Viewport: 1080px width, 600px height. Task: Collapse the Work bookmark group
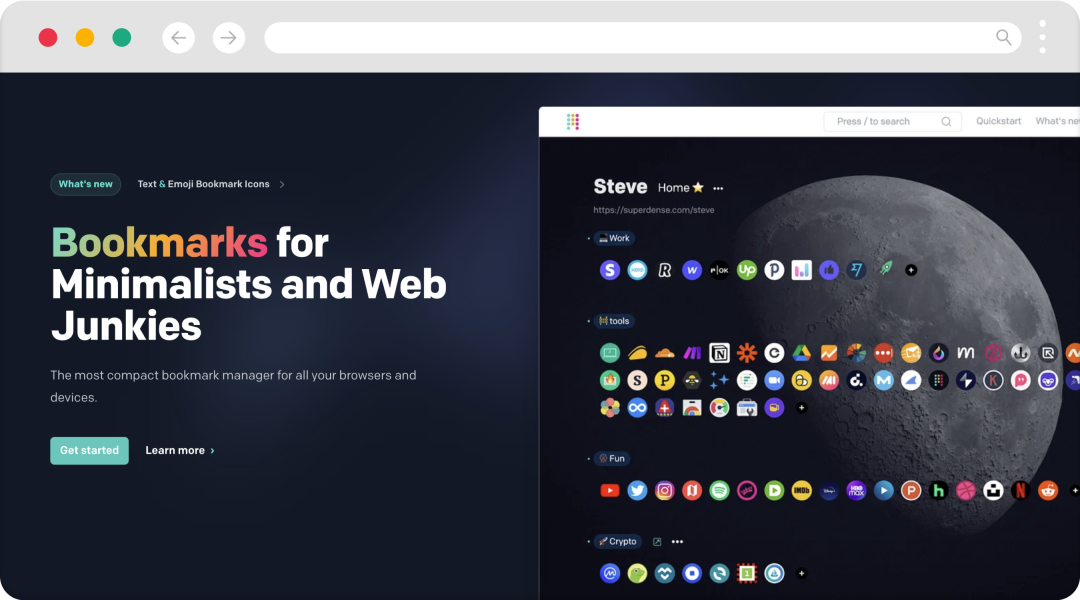click(588, 238)
